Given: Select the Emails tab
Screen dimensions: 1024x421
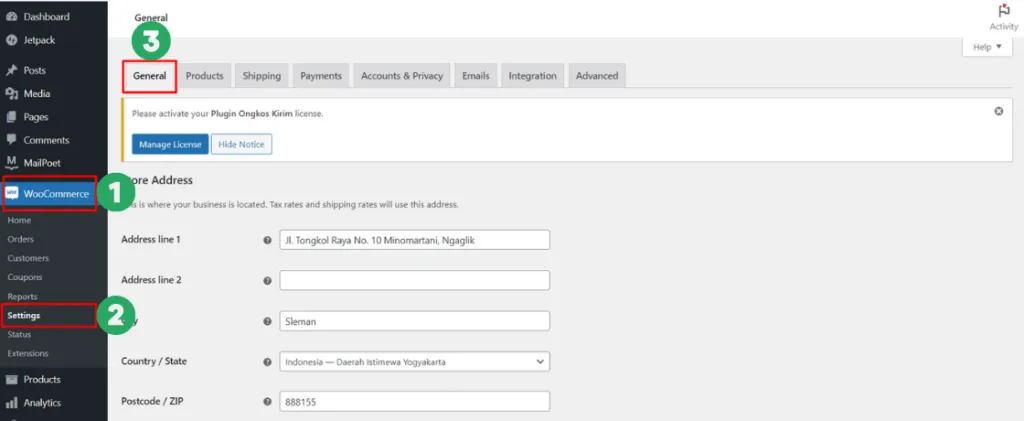Looking at the screenshot, I should tap(475, 76).
